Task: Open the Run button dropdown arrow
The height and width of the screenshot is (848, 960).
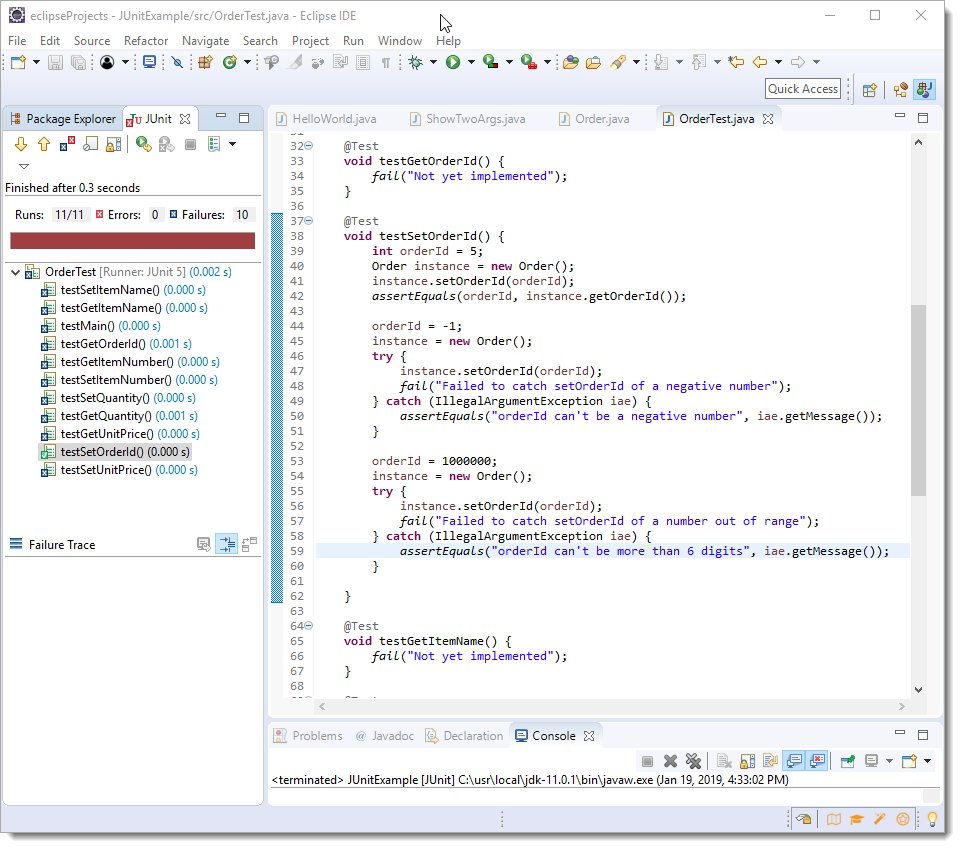Action: tap(471, 62)
